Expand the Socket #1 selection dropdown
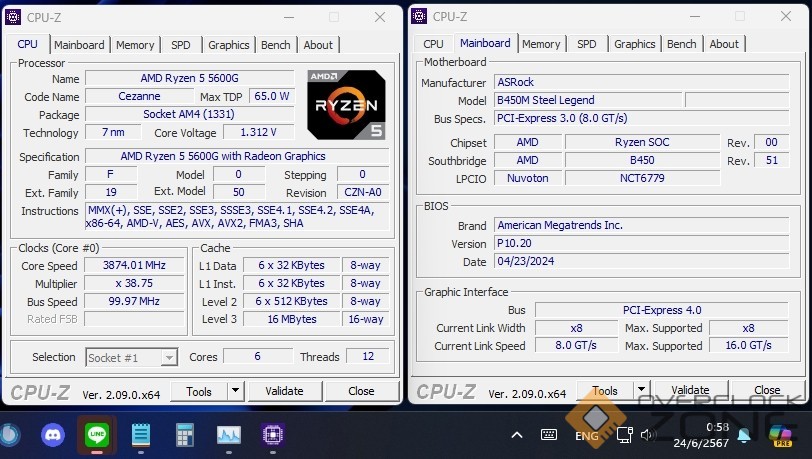Screen dimensions: 812x459 pyautogui.click(x=169, y=357)
